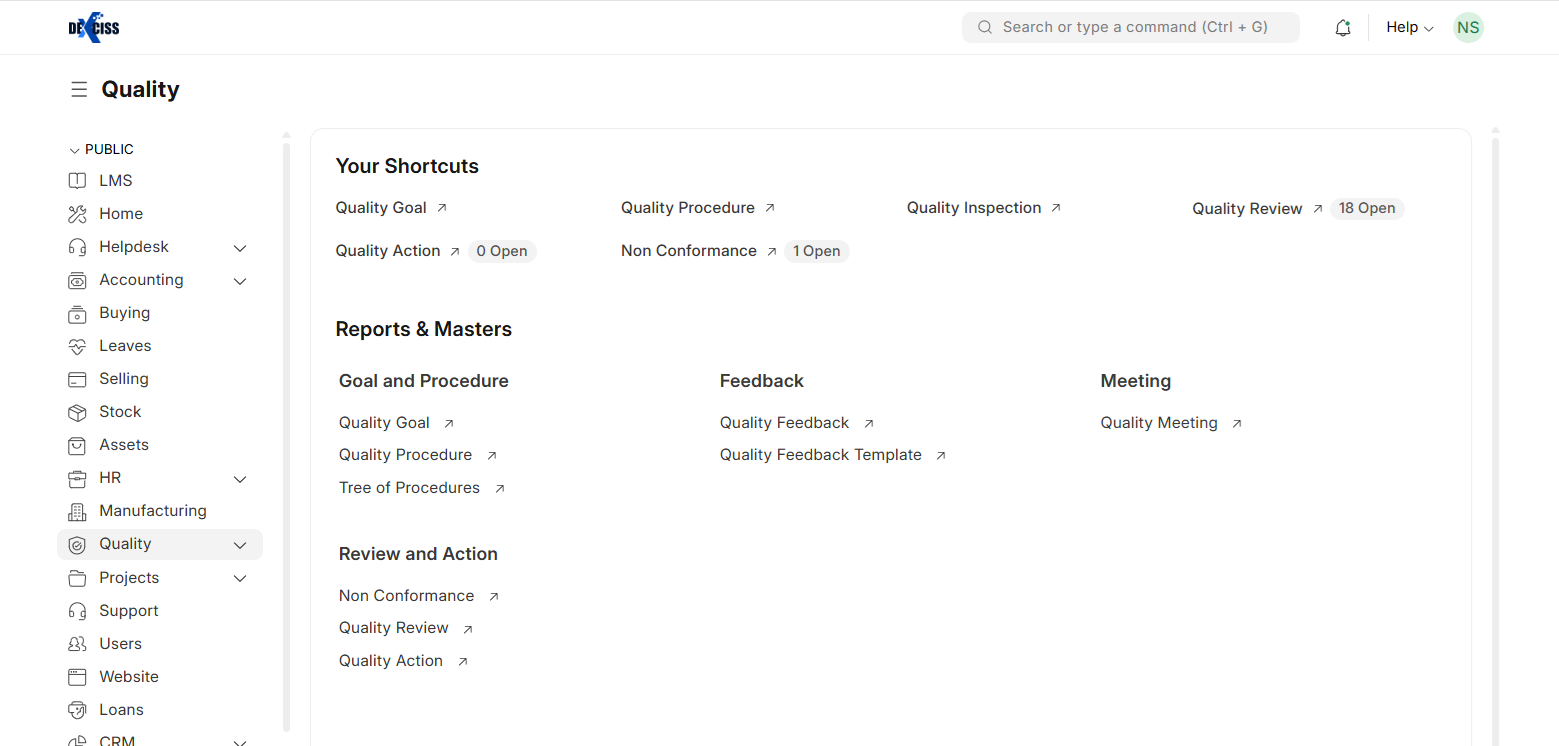Viewport: 1559px width, 746px height.
Task: Expand the Accounting sidebar chevron
Action: click(x=240, y=281)
